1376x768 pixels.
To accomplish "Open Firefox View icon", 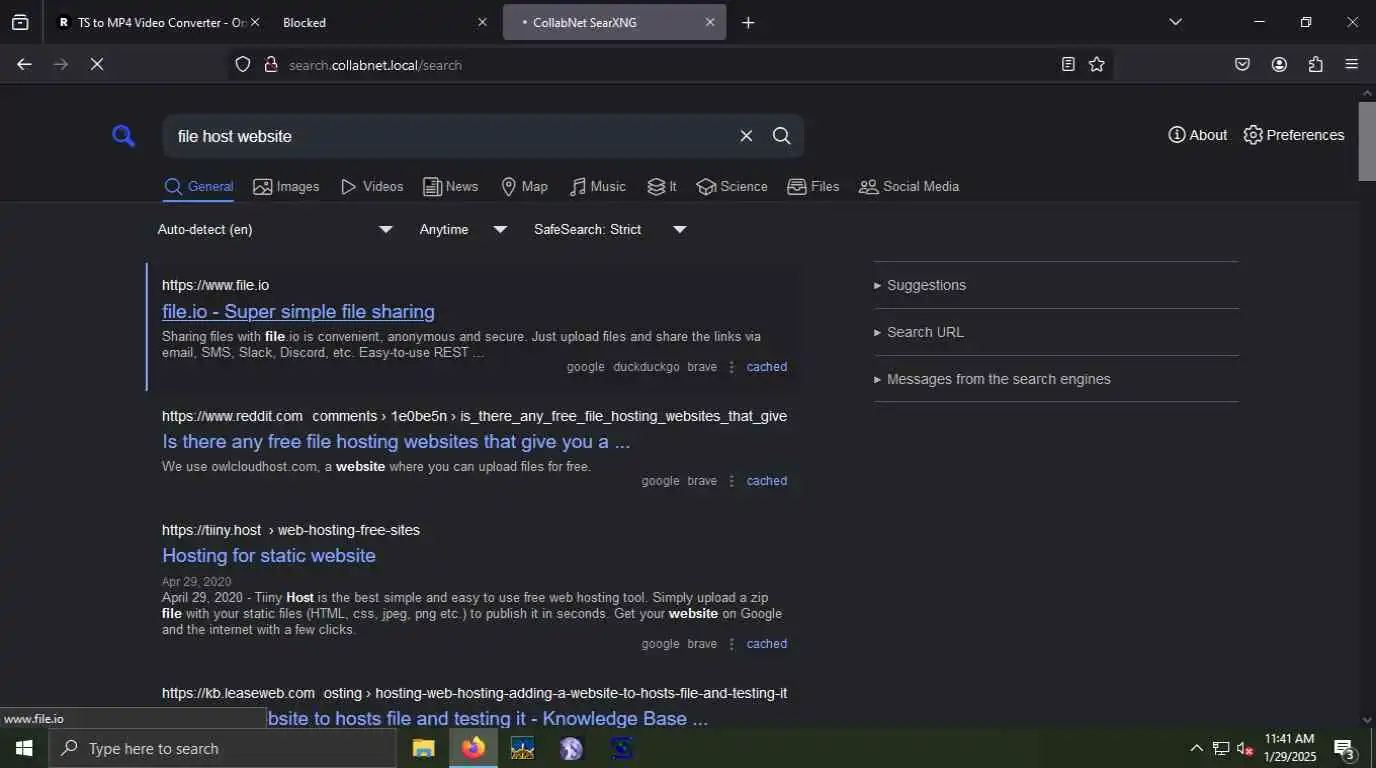I will pyautogui.click(x=20, y=22).
